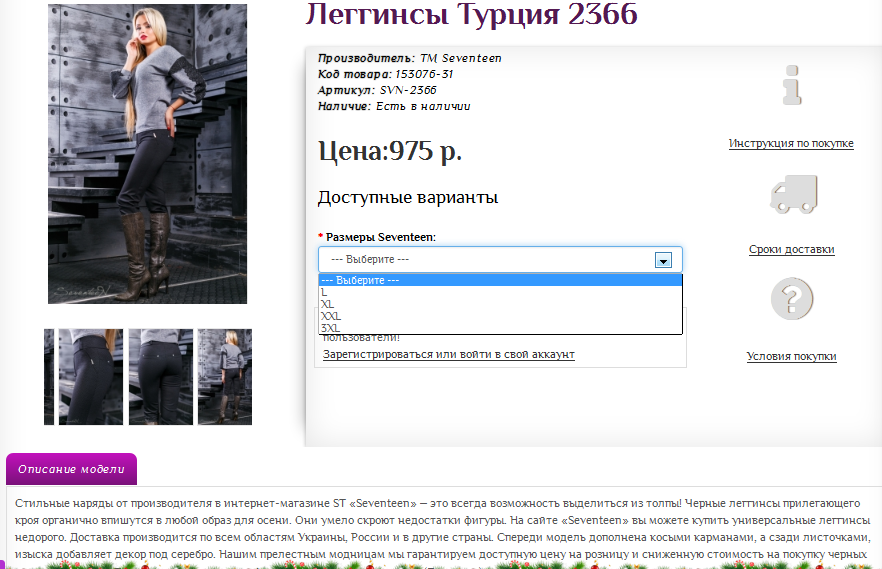Open the Размеры Seventeen size dropdown arrow

point(663,260)
